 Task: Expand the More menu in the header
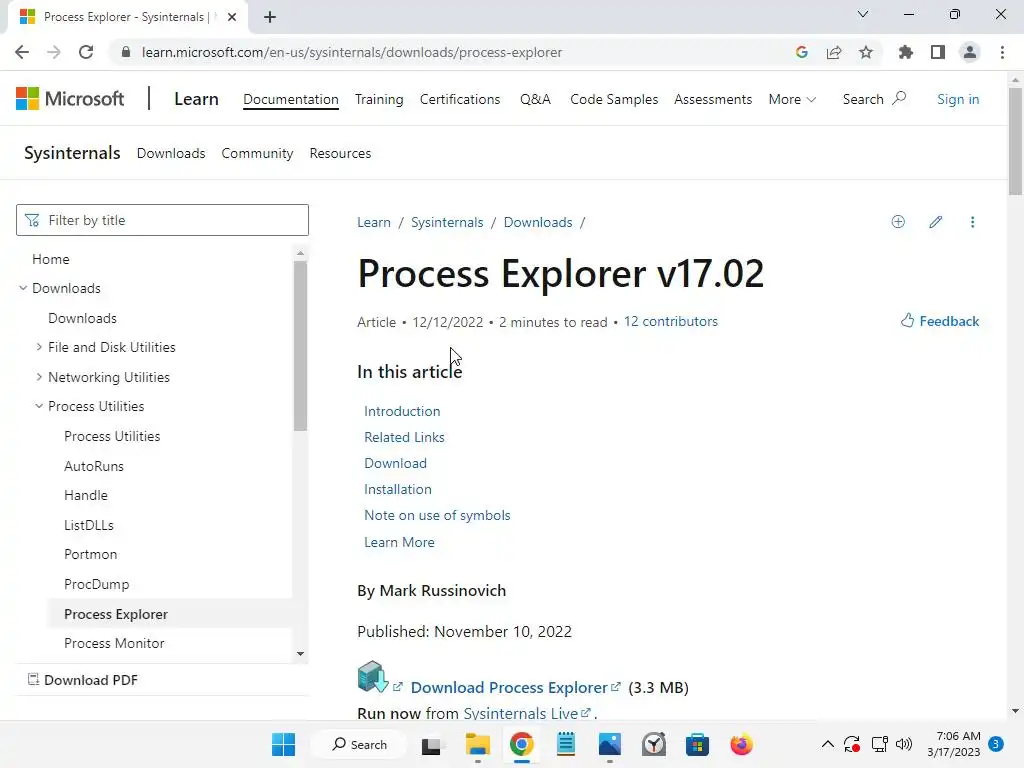click(792, 99)
